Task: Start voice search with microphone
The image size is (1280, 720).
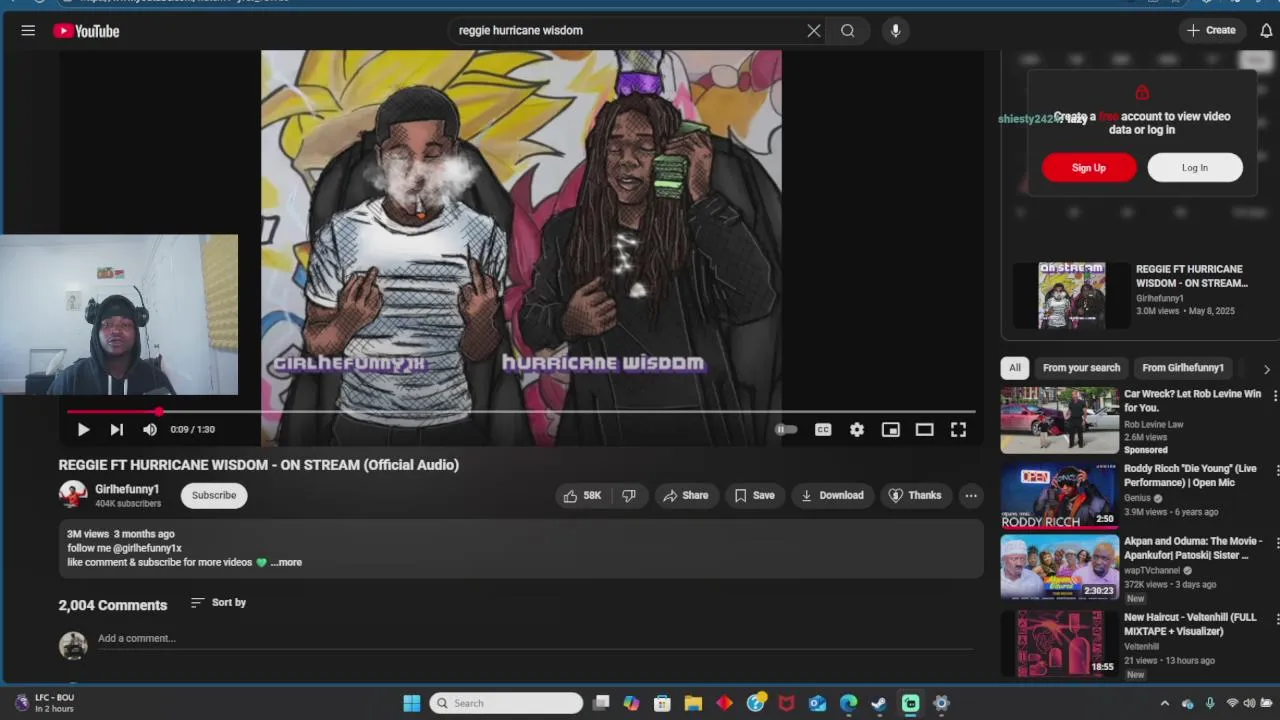Action: 895,31
